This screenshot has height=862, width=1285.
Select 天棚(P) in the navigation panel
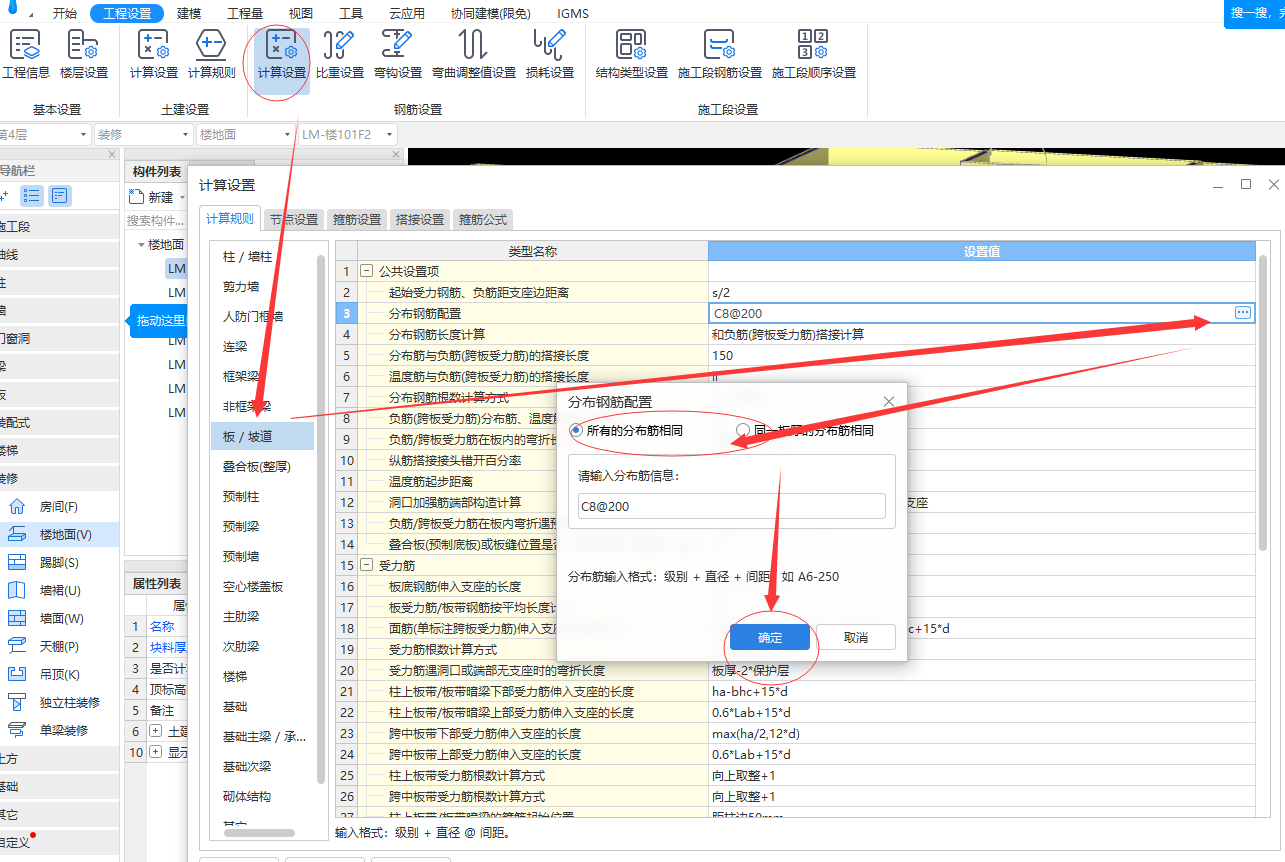[60, 647]
